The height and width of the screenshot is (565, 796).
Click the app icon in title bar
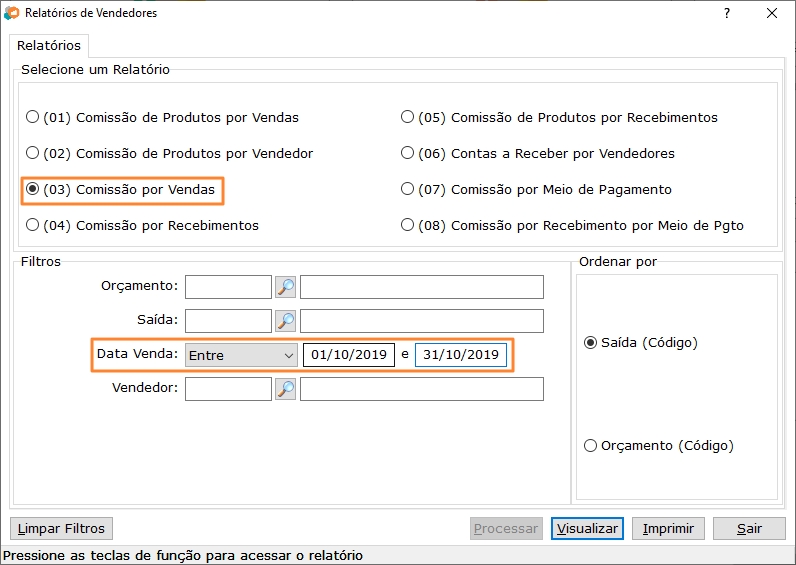coord(11,13)
